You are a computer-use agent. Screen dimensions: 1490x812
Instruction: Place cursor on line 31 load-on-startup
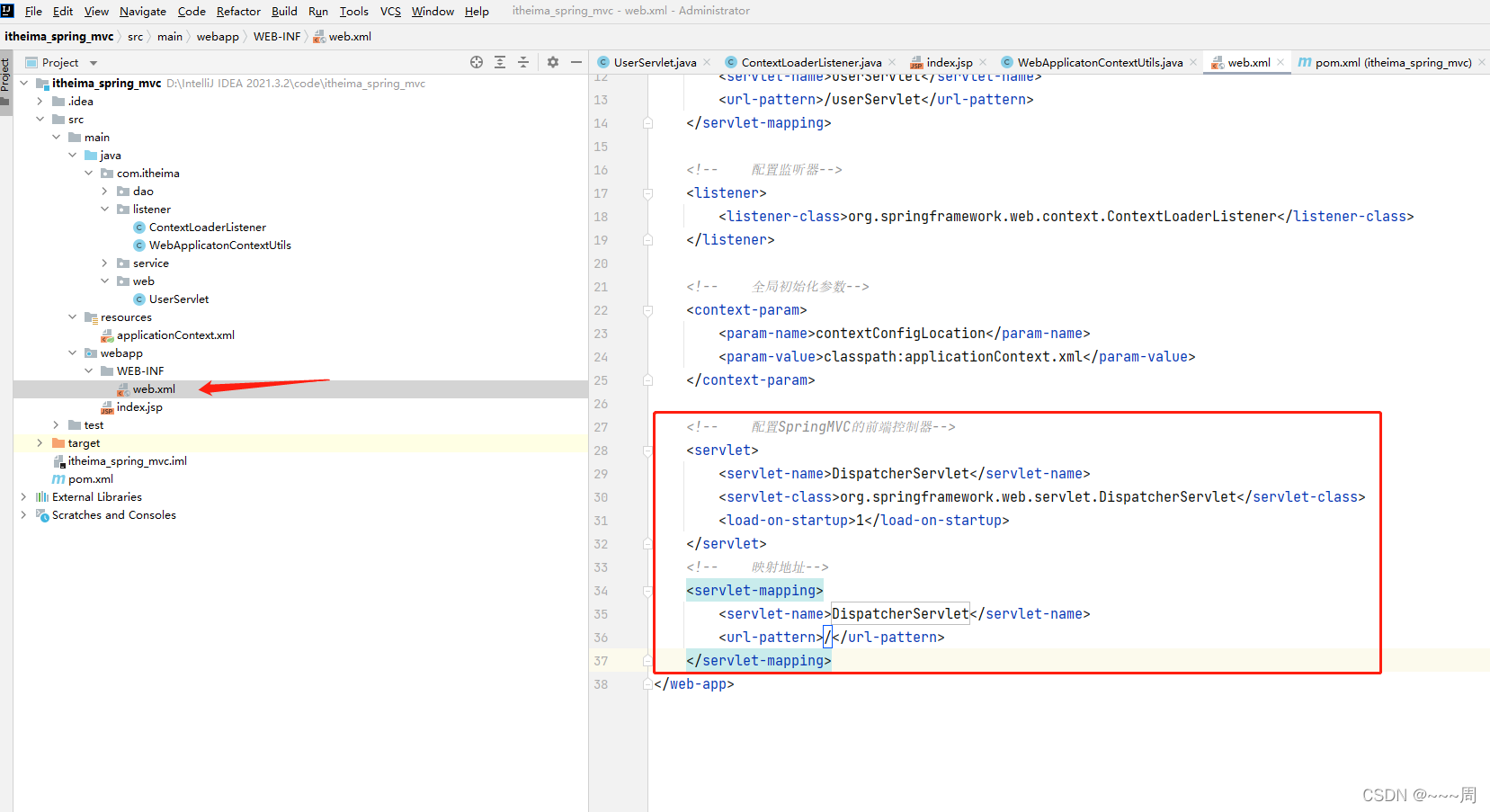(863, 521)
